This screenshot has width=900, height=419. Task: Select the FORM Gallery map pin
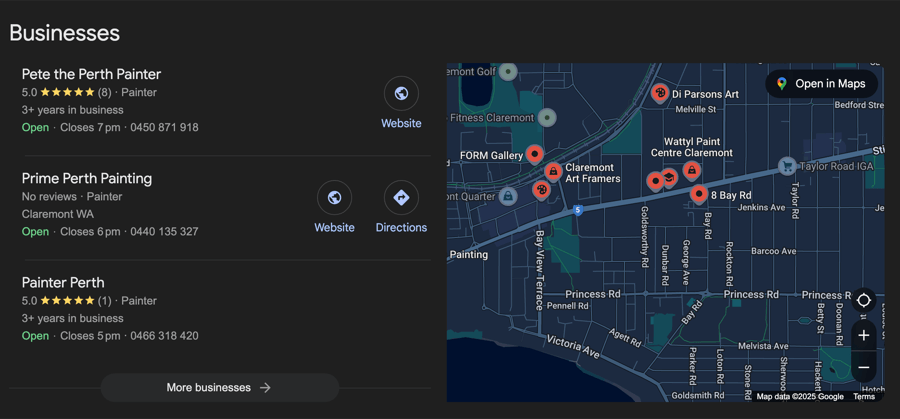[535, 154]
